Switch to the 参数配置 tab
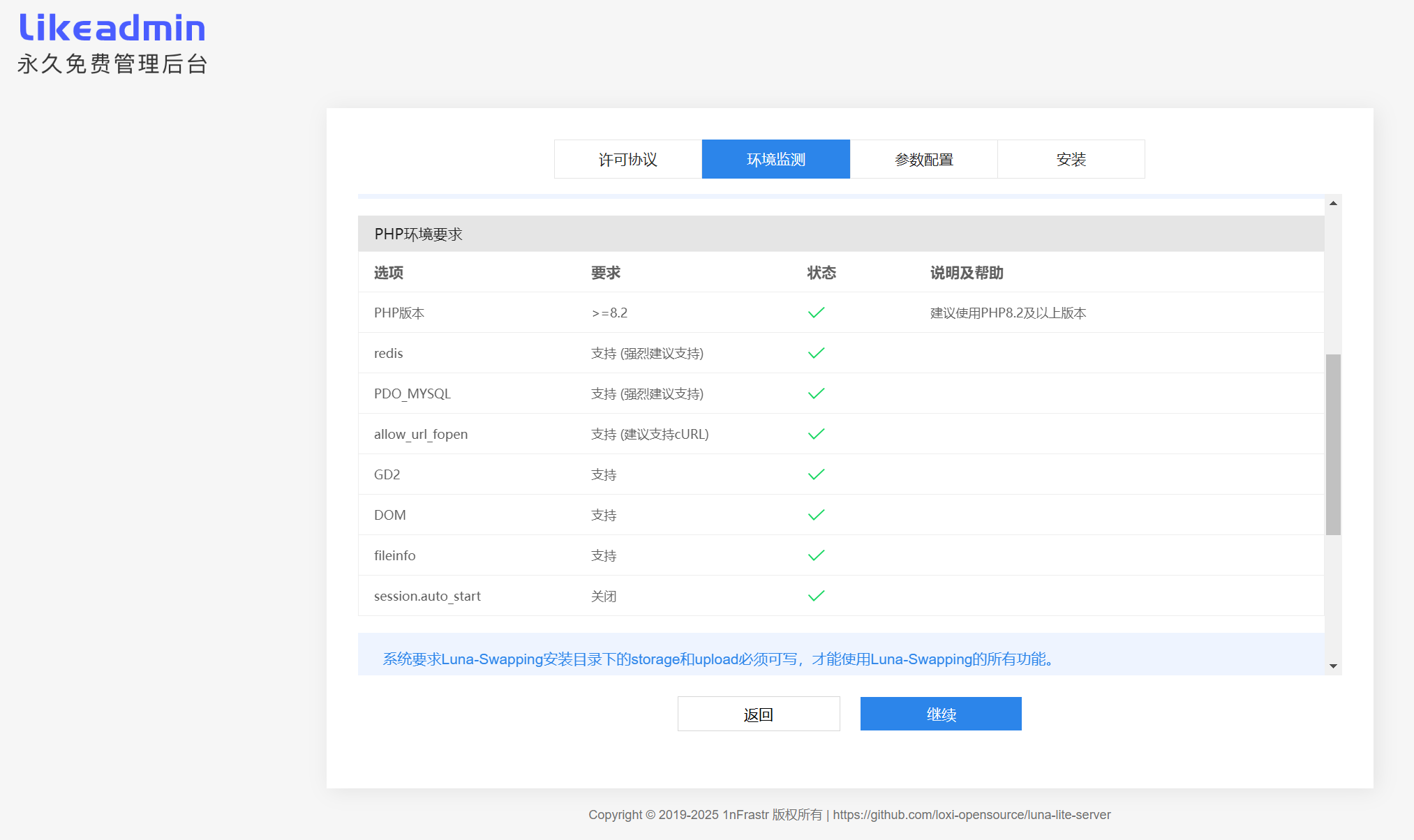Image resolution: width=1414 pixels, height=840 pixels. (x=923, y=159)
